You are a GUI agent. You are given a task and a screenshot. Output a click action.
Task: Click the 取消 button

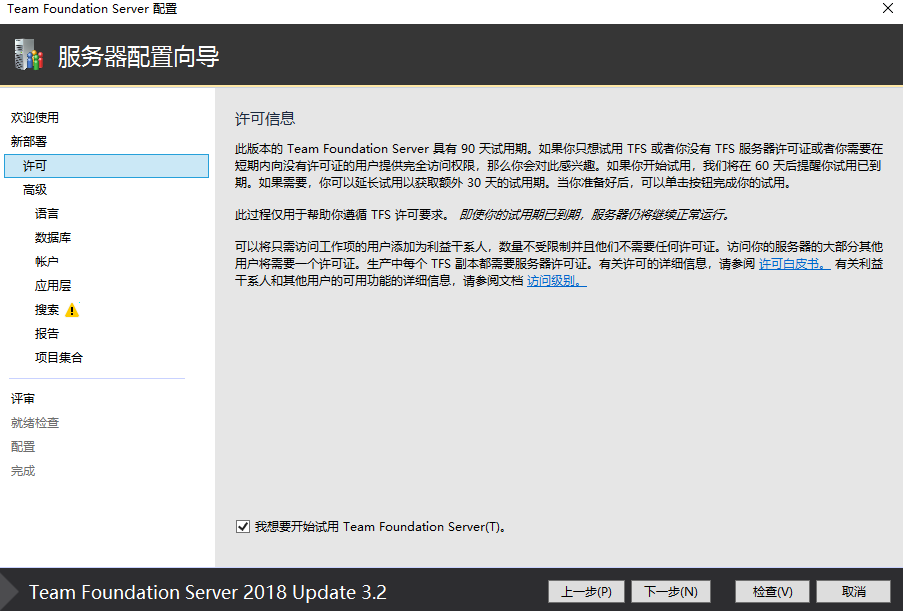tap(853, 591)
